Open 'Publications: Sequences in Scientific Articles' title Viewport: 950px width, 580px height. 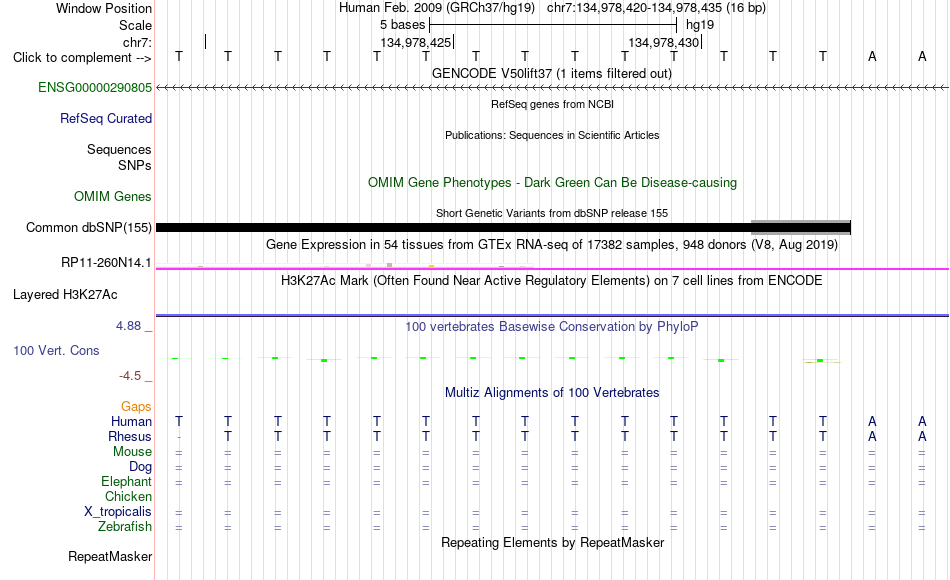click(552, 136)
